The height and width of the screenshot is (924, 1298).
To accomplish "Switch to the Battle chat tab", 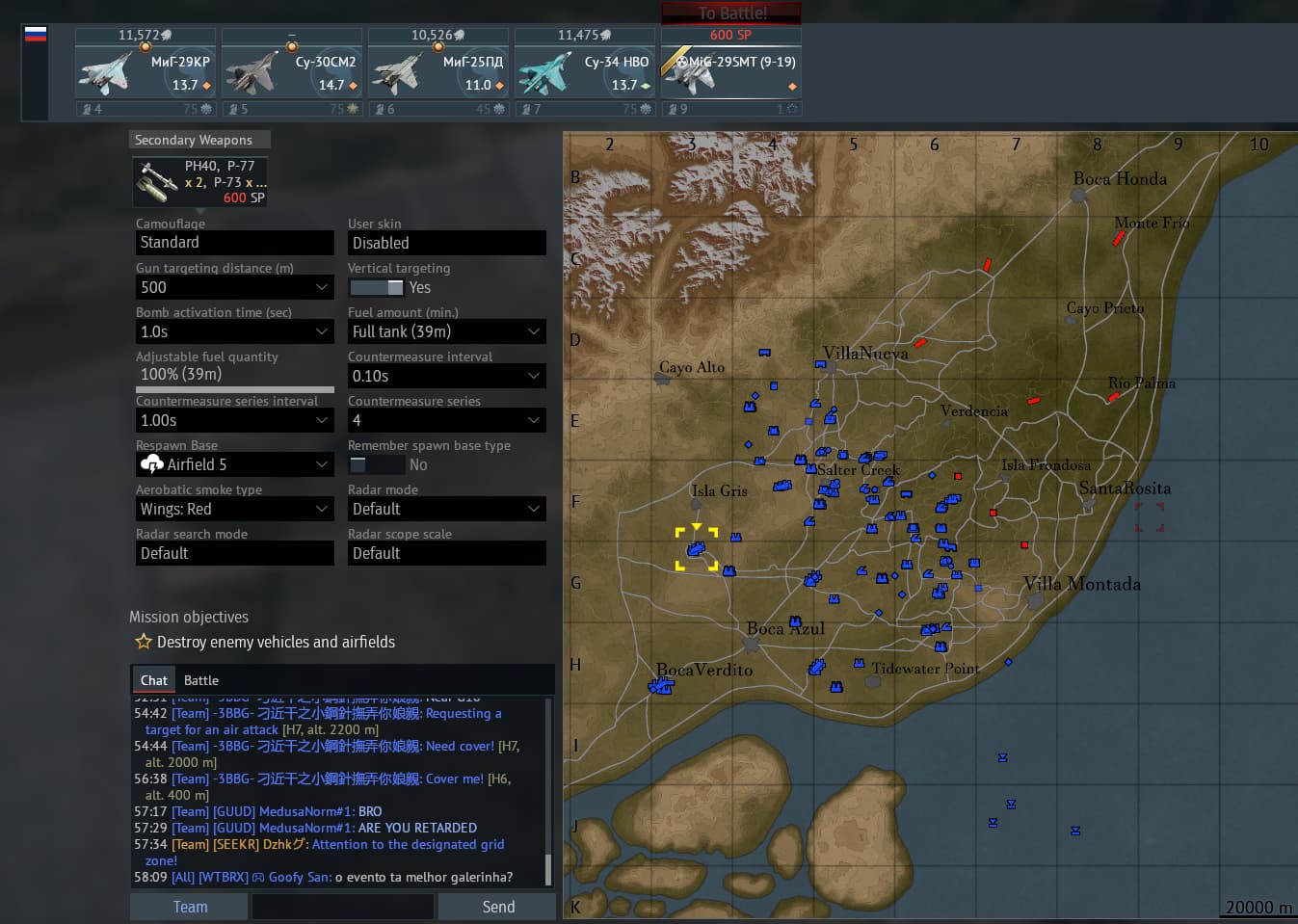I will (200, 680).
